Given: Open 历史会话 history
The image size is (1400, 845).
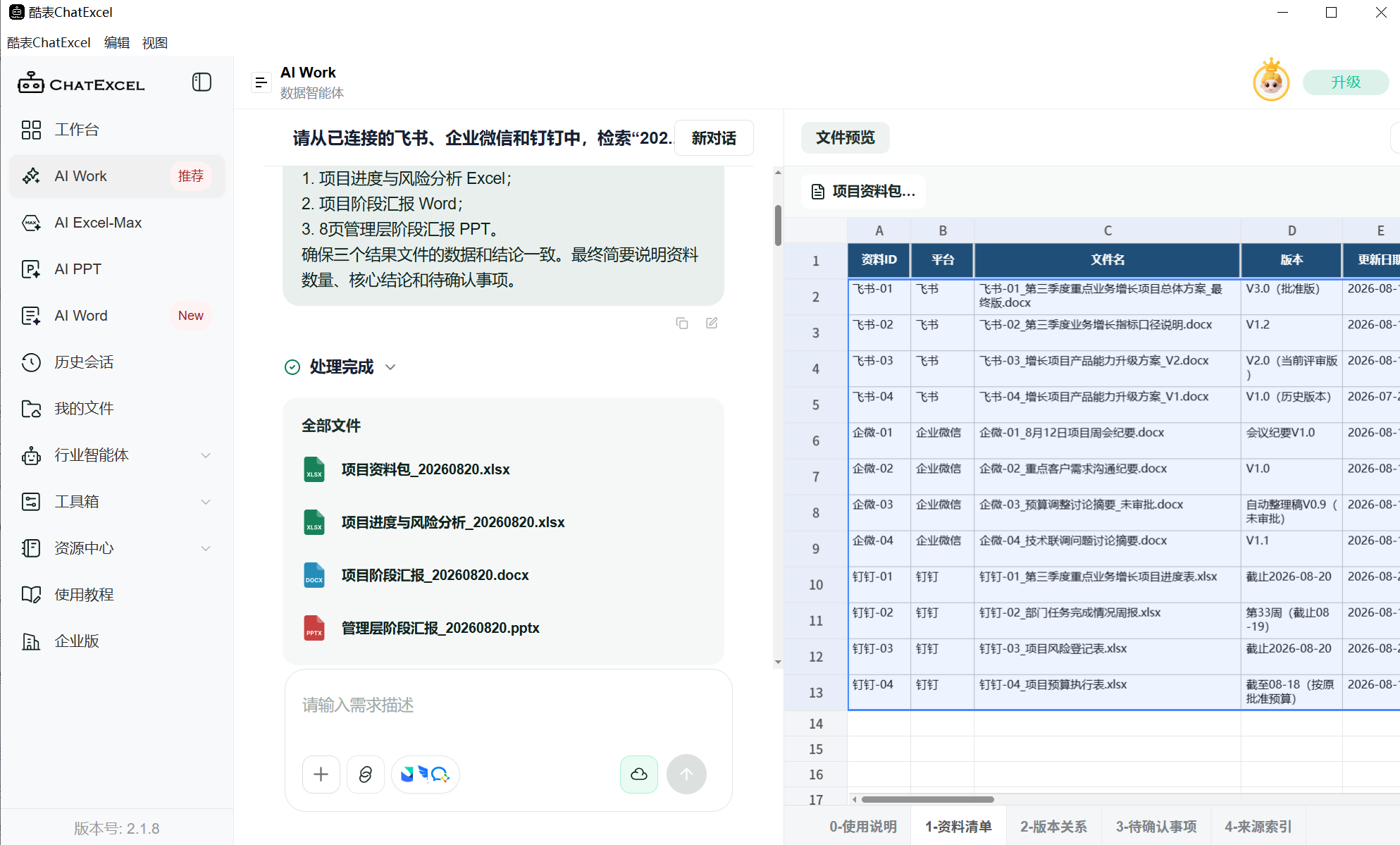Looking at the screenshot, I should [x=117, y=362].
